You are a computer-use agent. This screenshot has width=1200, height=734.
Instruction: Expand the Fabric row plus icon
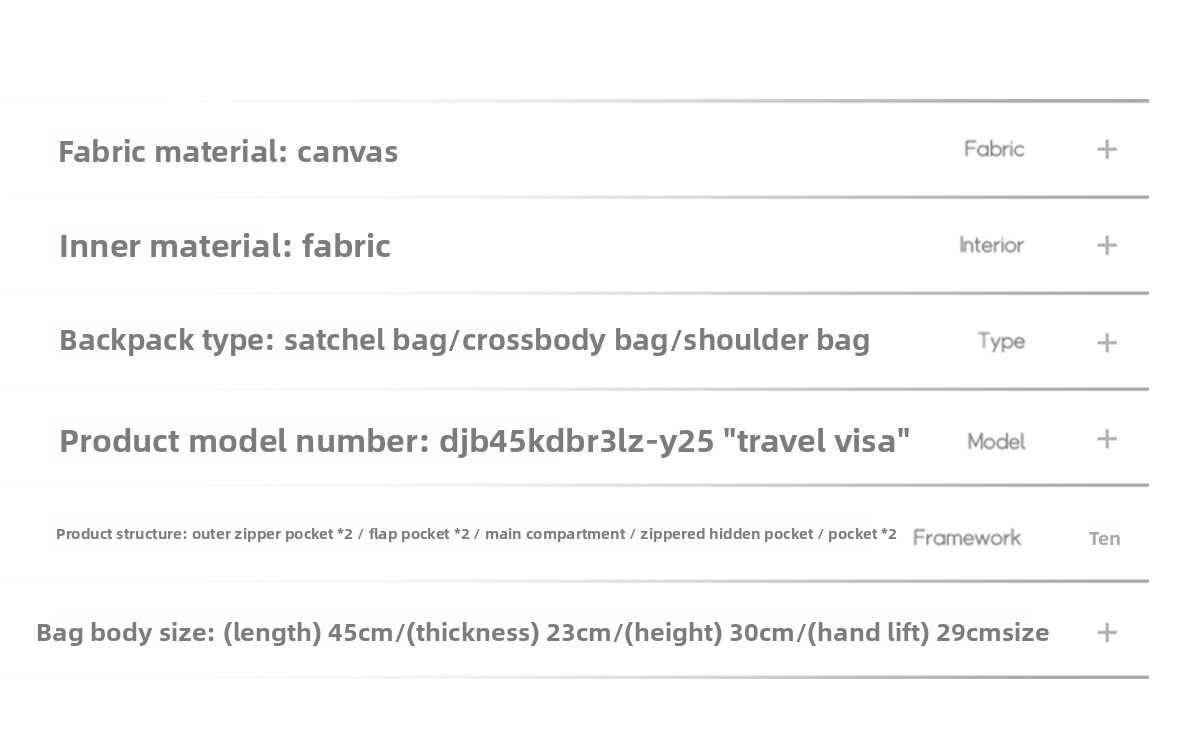click(1106, 149)
